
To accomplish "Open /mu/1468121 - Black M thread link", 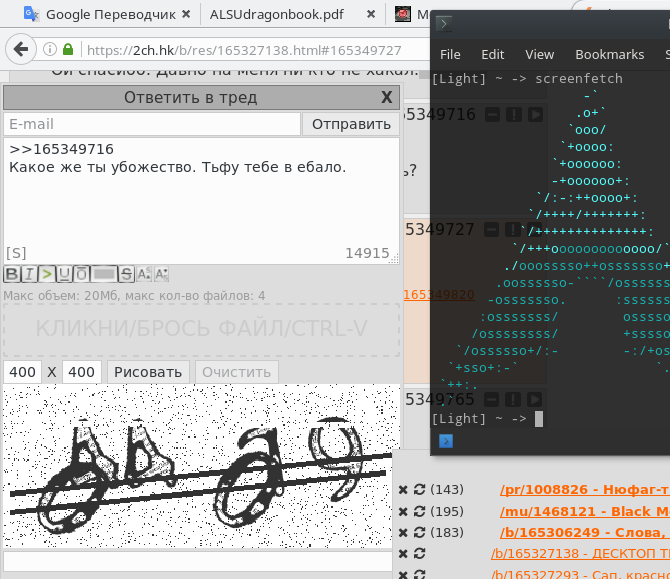I will [585, 511].
